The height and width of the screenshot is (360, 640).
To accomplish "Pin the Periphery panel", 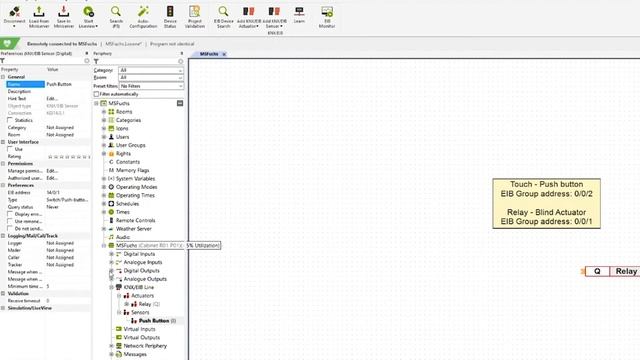I will tap(182, 53).
